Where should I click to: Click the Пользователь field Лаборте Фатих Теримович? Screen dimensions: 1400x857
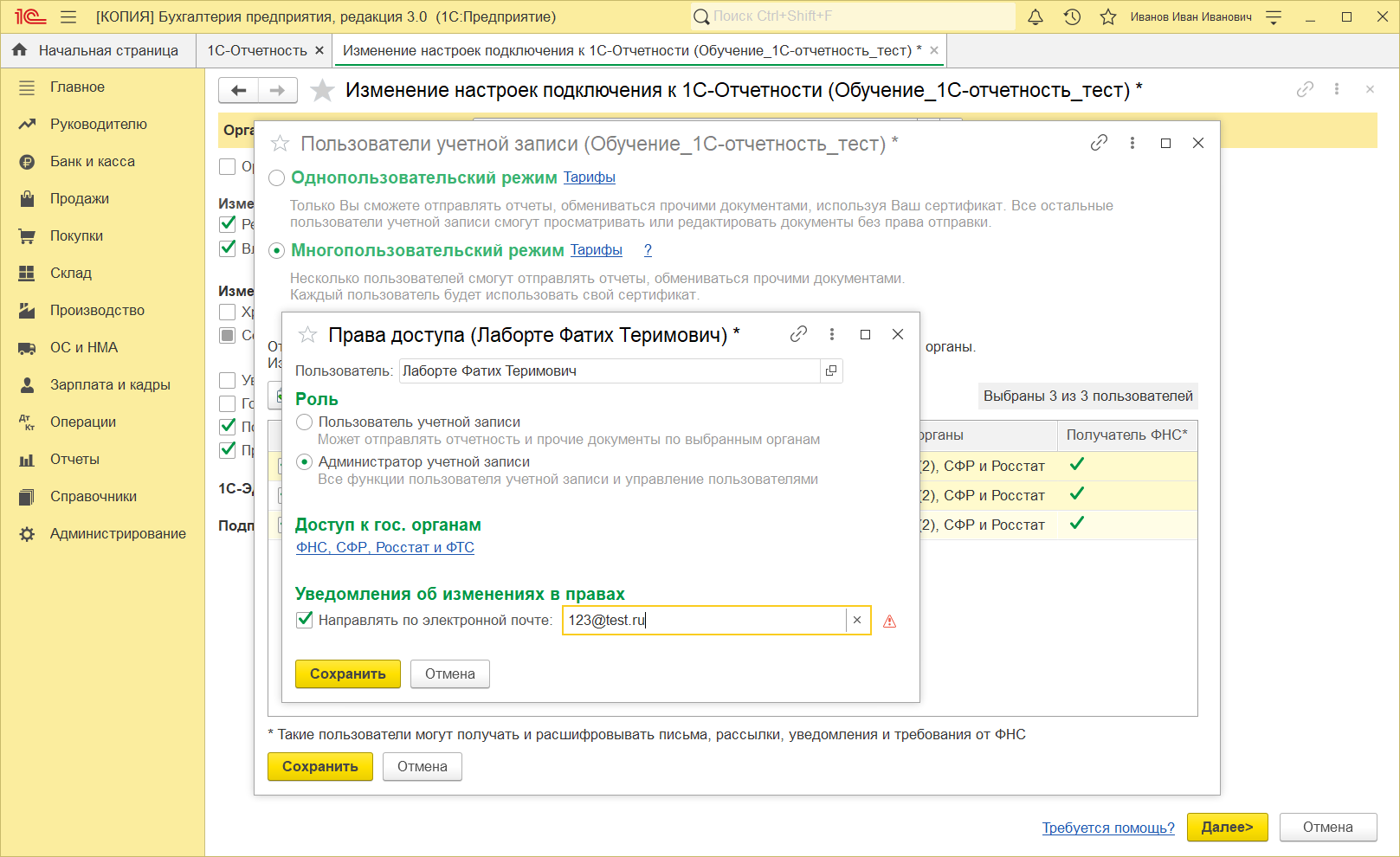point(610,371)
